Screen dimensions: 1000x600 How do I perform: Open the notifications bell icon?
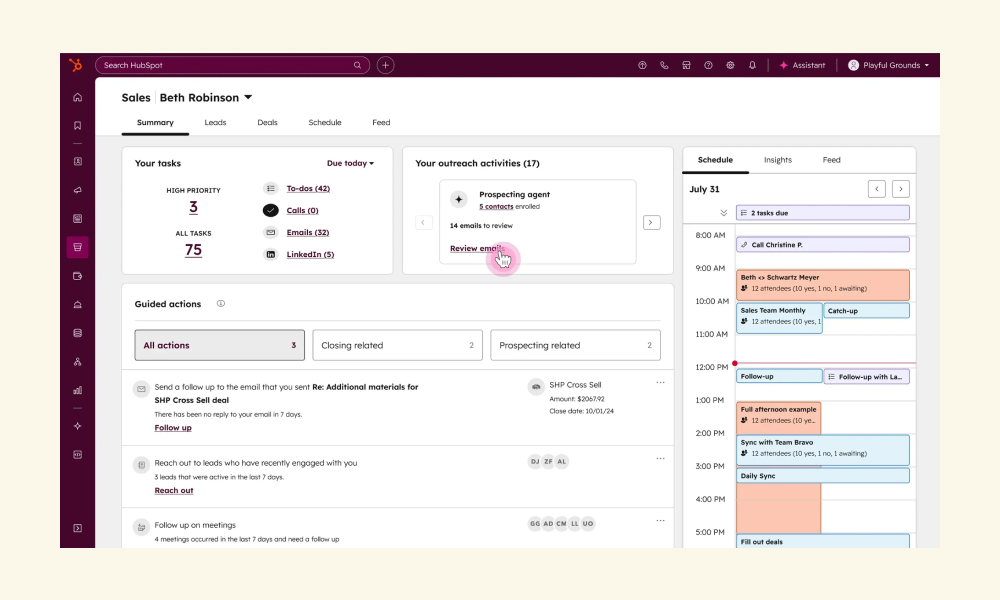[753, 65]
